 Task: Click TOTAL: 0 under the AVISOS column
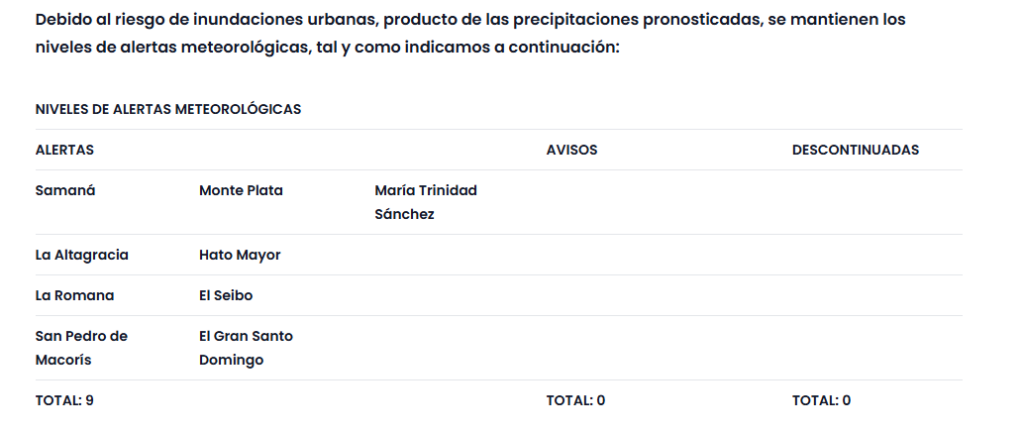click(575, 400)
